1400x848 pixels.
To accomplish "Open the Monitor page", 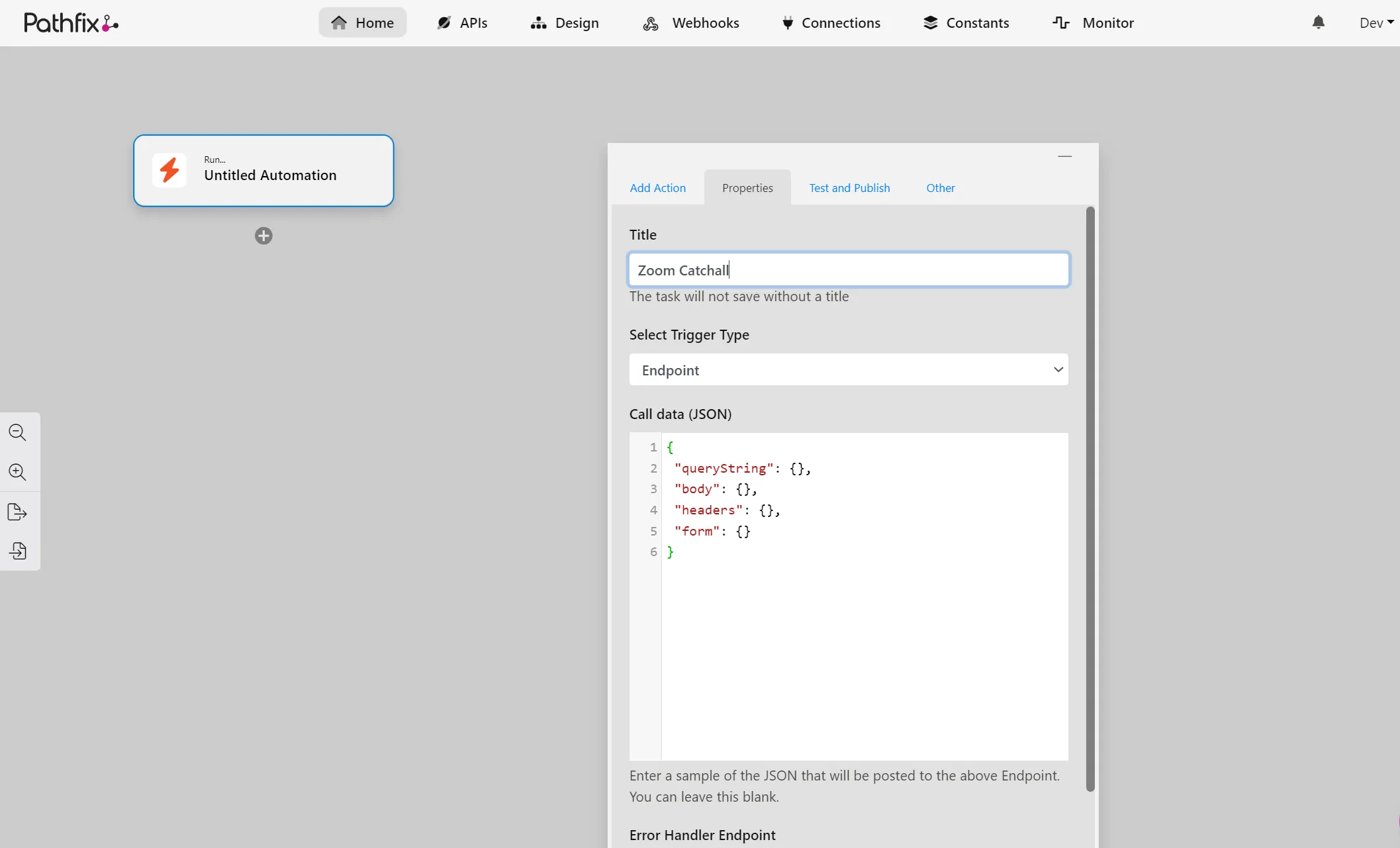I will 1094,23.
